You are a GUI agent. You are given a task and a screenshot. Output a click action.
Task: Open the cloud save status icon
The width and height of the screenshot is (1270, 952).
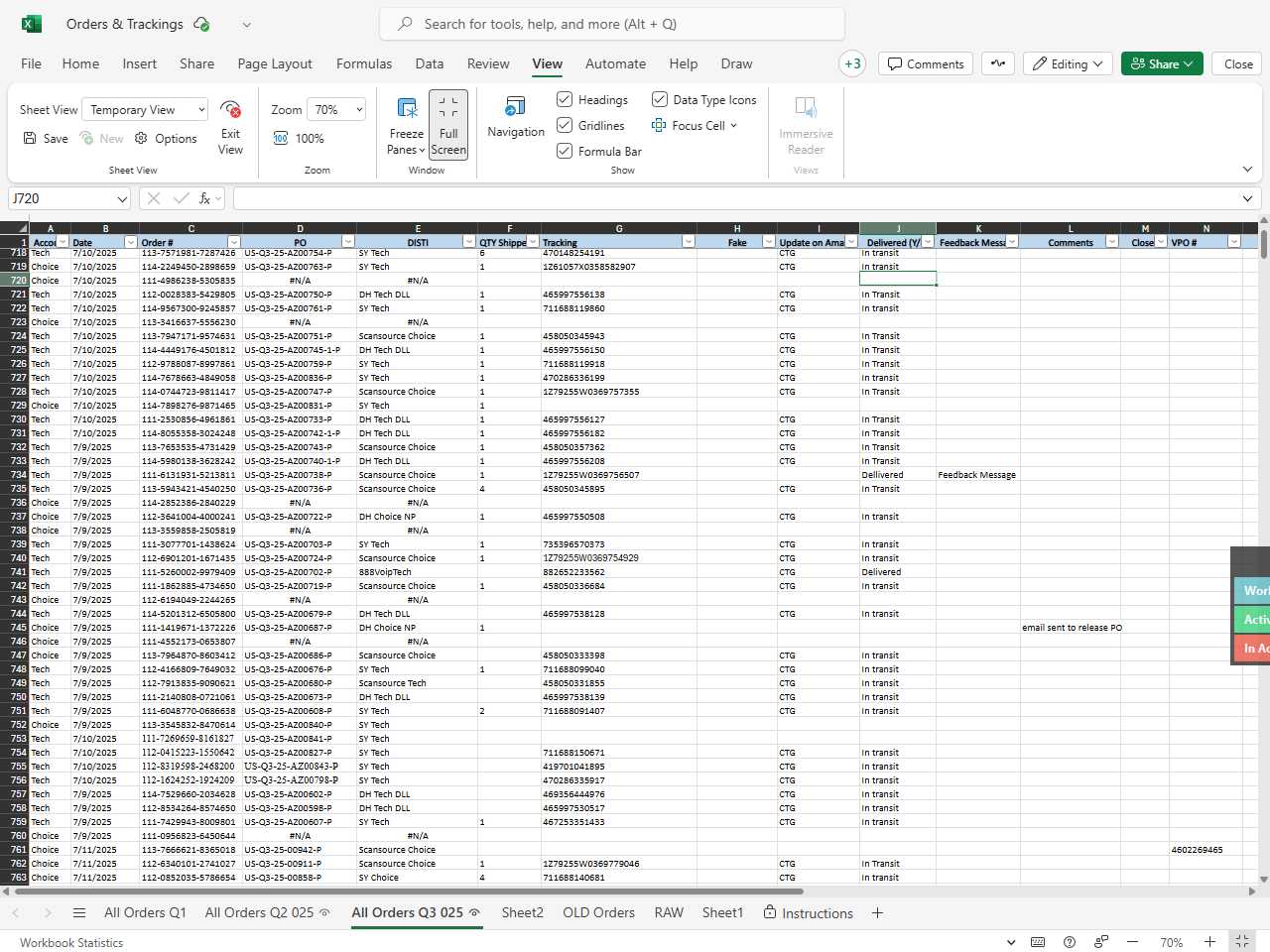201,24
